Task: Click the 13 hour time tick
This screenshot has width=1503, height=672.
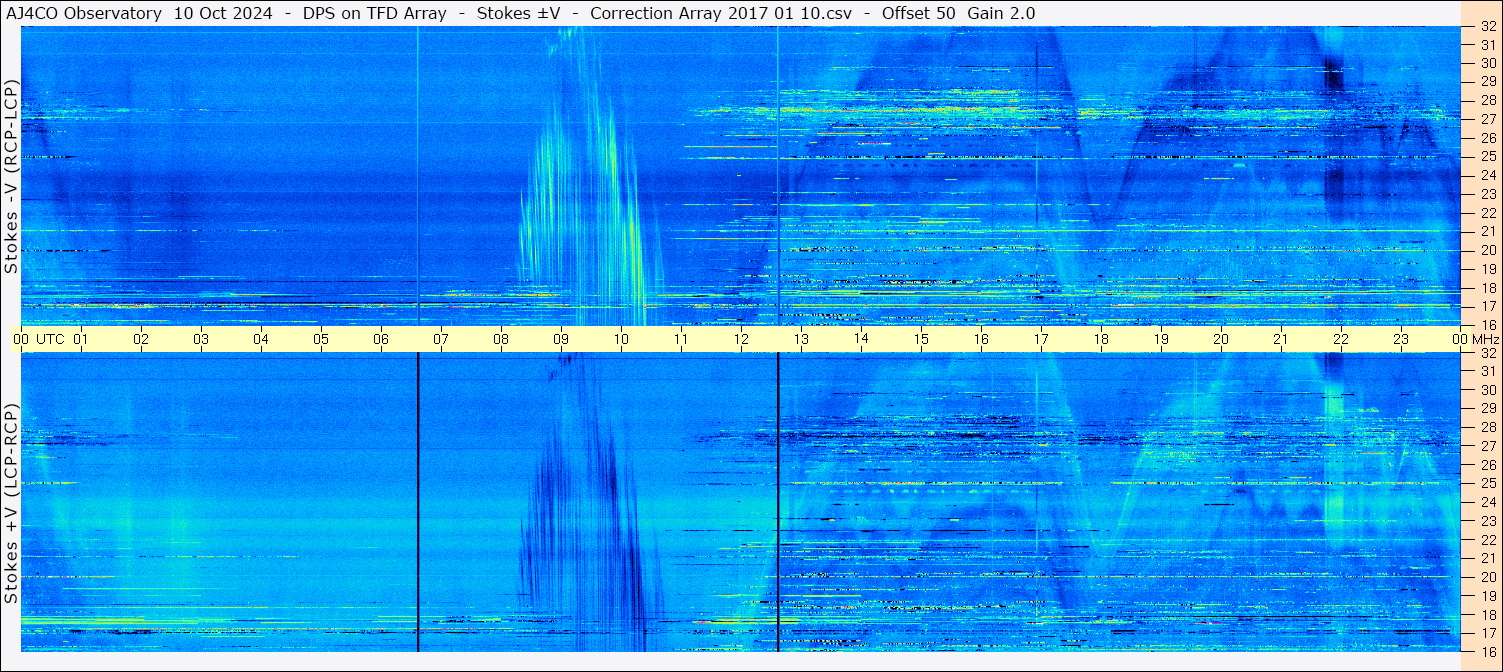Action: [801, 339]
